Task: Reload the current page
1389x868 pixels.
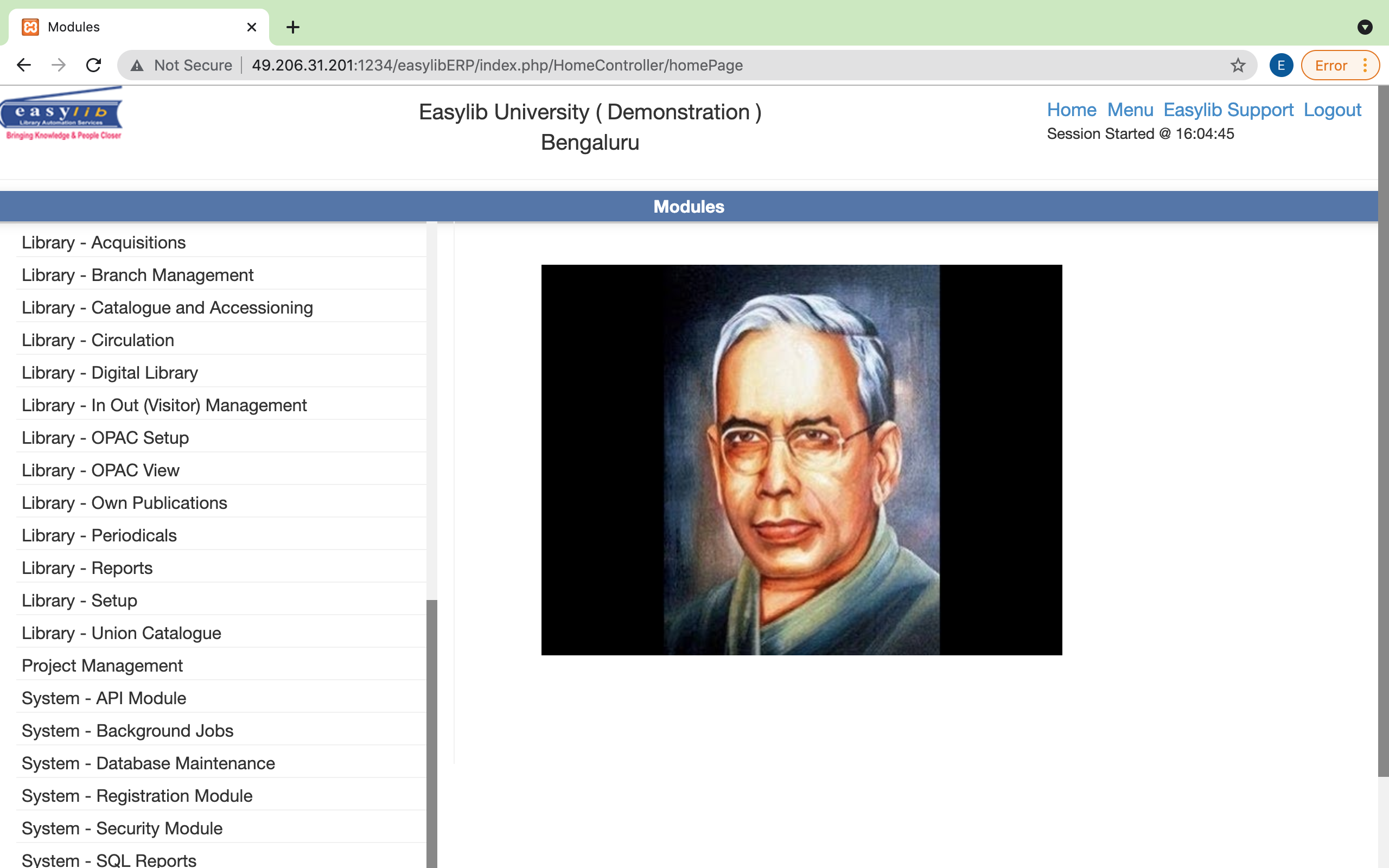Action: pyautogui.click(x=93, y=65)
